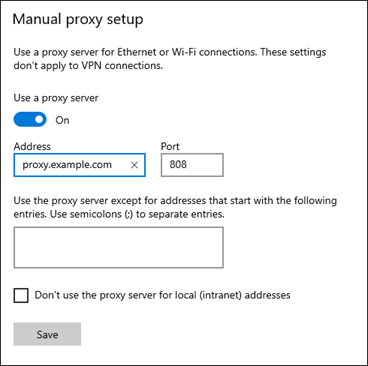
Task: Click the text 'entries. Use semicolons' line
Action: click(x=119, y=214)
